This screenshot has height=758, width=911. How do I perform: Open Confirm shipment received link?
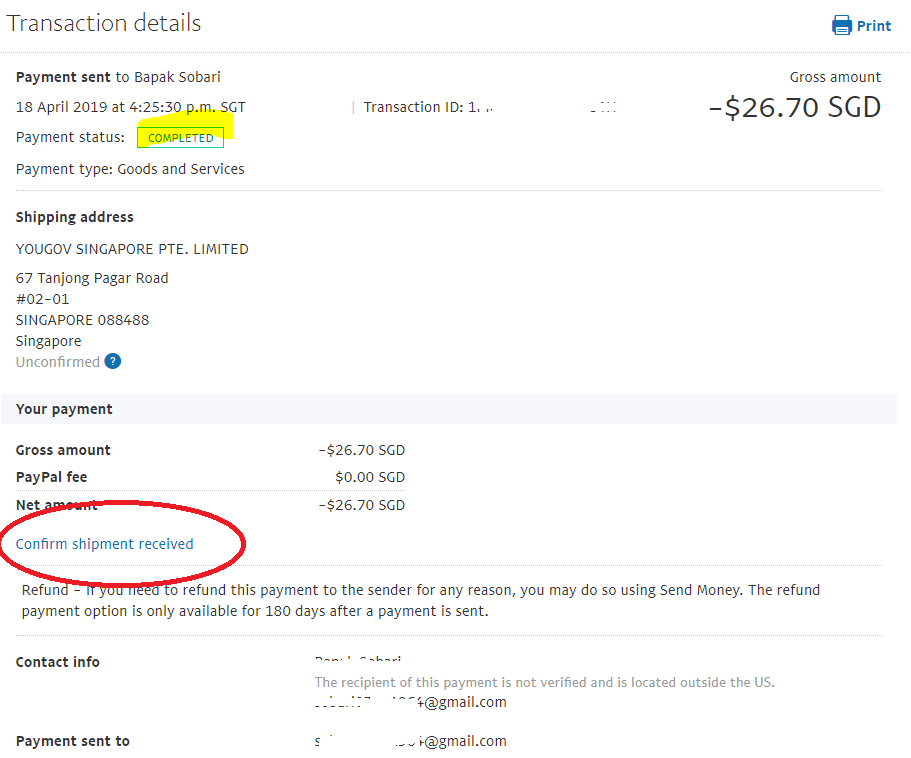pyautogui.click(x=105, y=544)
